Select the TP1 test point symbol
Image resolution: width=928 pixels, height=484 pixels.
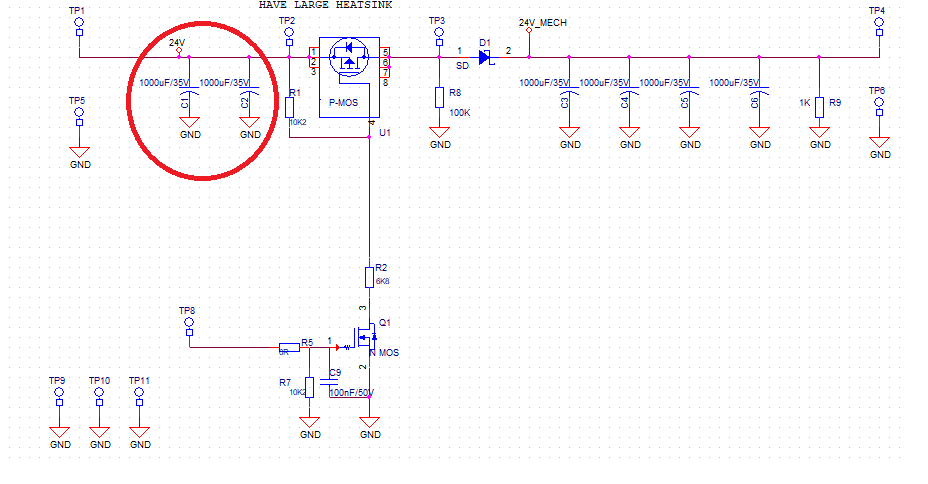[79, 28]
